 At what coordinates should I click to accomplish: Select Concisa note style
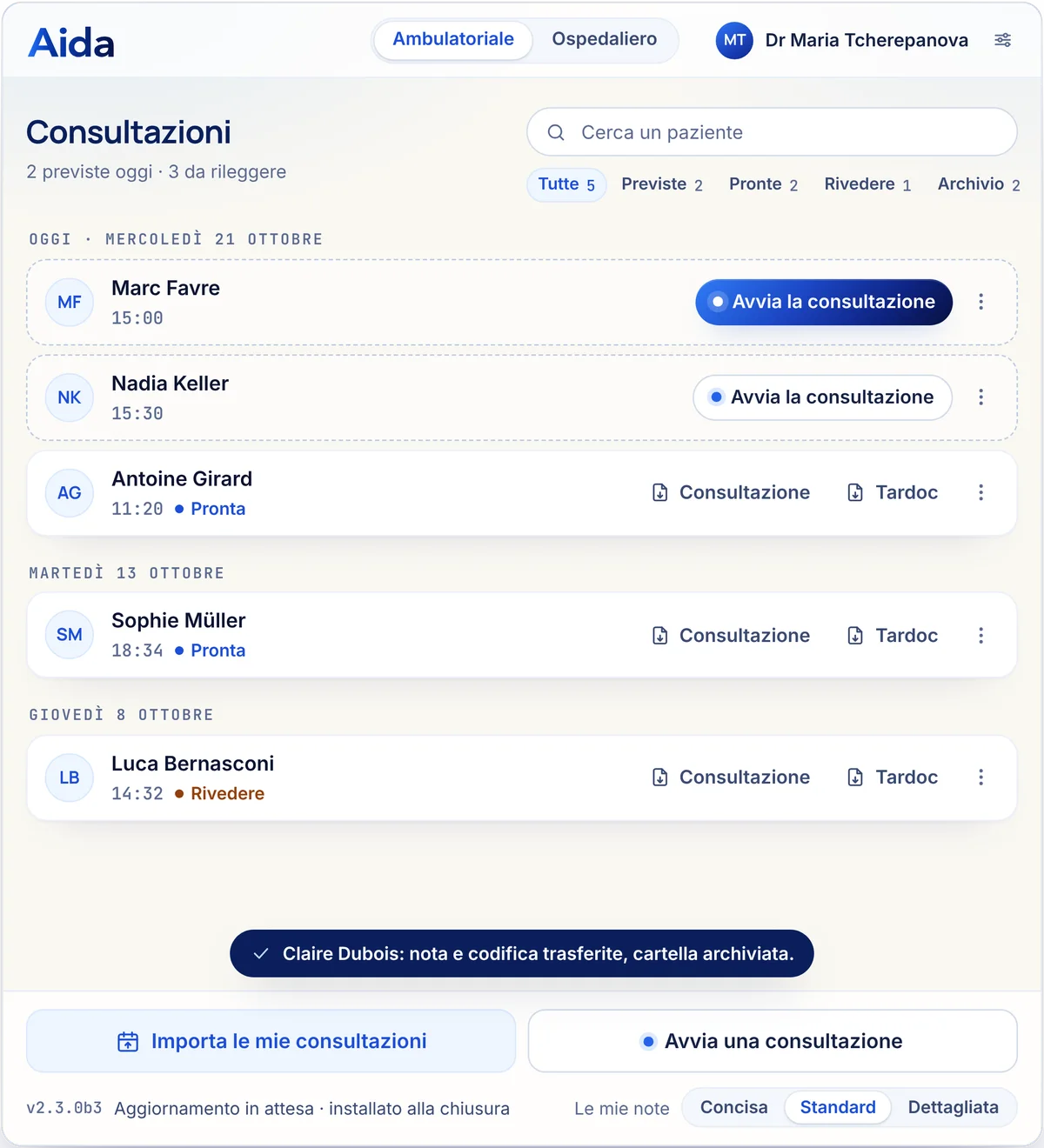point(734,1107)
